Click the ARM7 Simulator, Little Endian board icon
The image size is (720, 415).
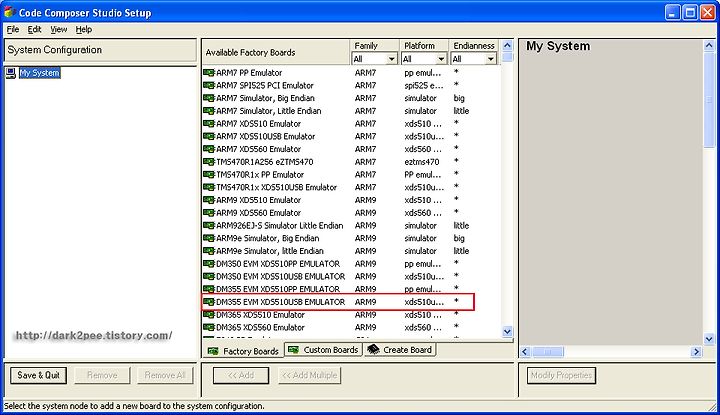pos(208,111)
